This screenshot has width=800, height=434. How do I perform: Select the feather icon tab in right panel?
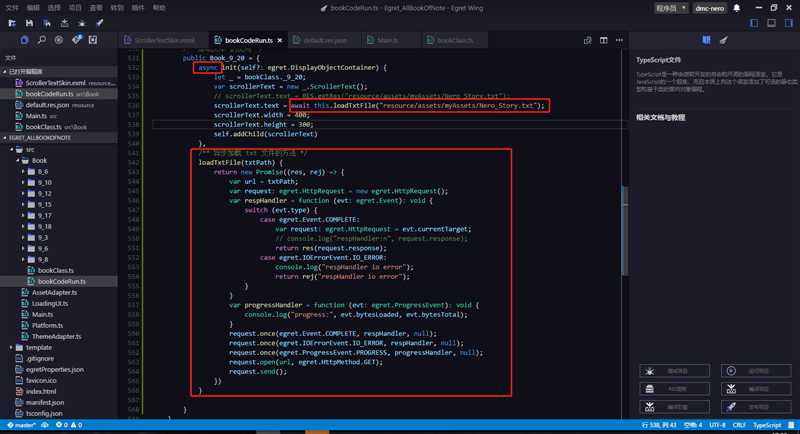(x=723, y=40)
